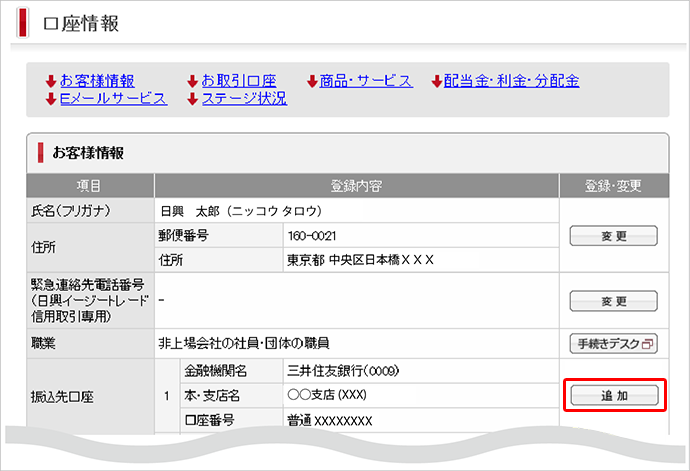The width and height of the screenshot is (690, 471).
Task: Click the 郵便番号 sub-label cell
Action: pos(219,236)
